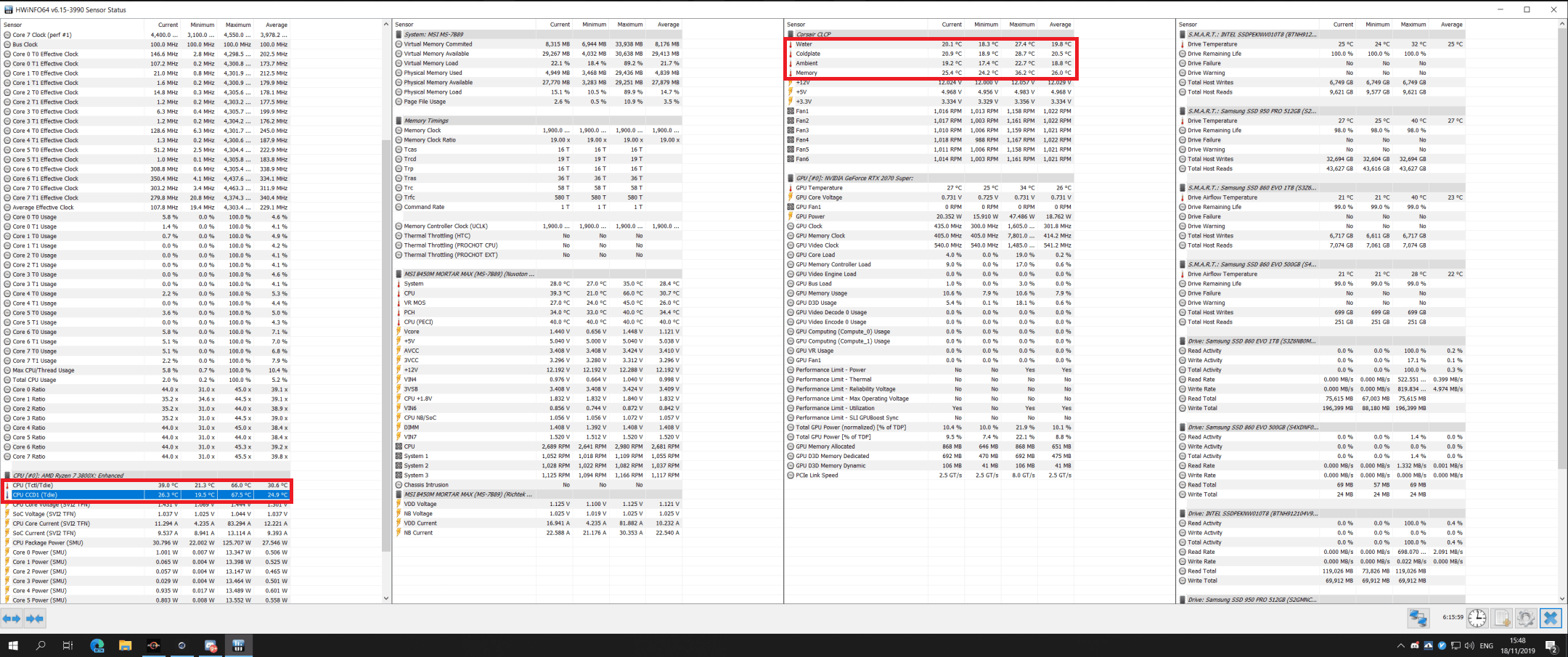Select the Page File Usage row
The image size is (1568, 657).
click(x=538, y=102)
